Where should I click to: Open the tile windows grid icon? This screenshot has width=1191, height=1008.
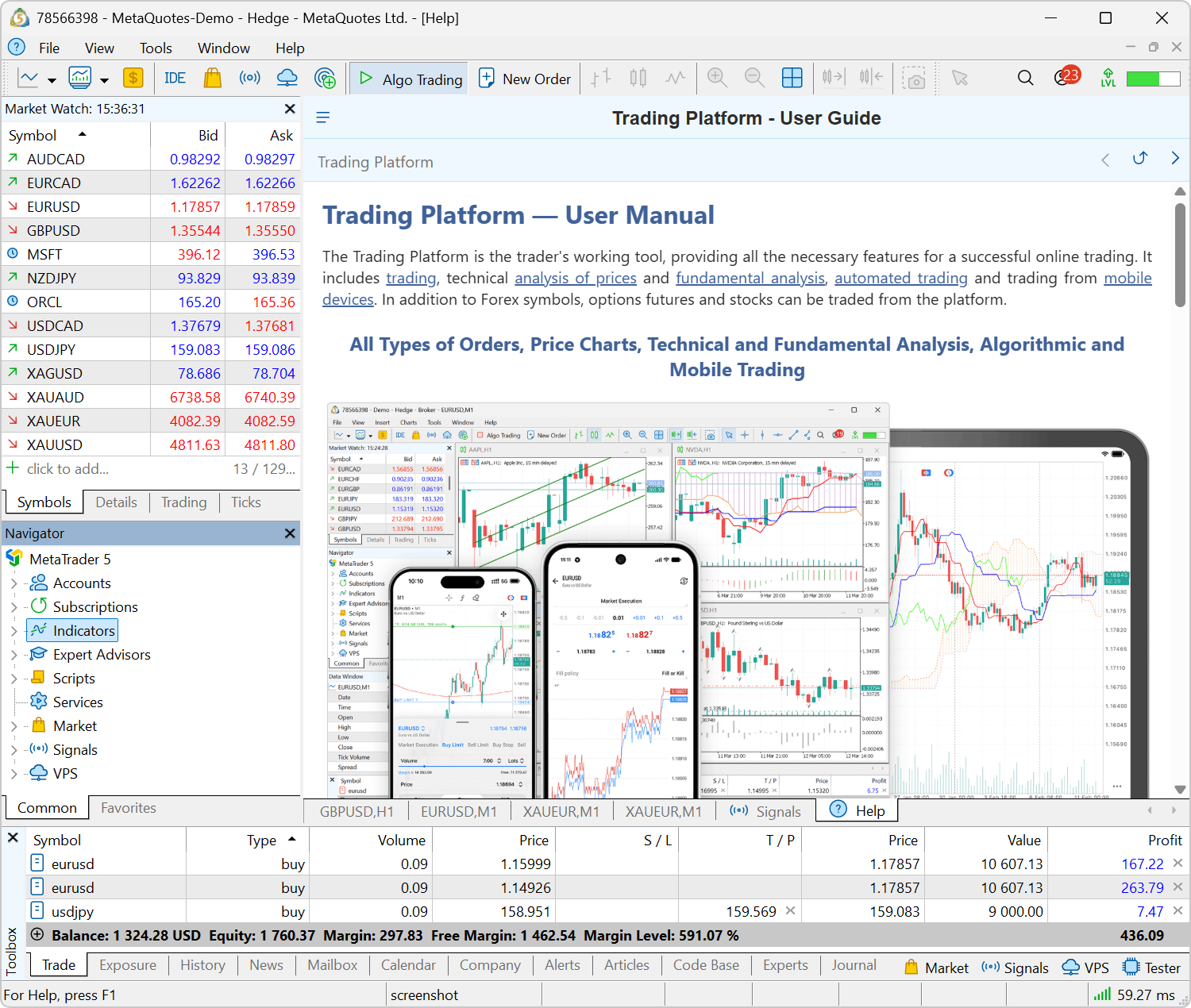(792, 79)
